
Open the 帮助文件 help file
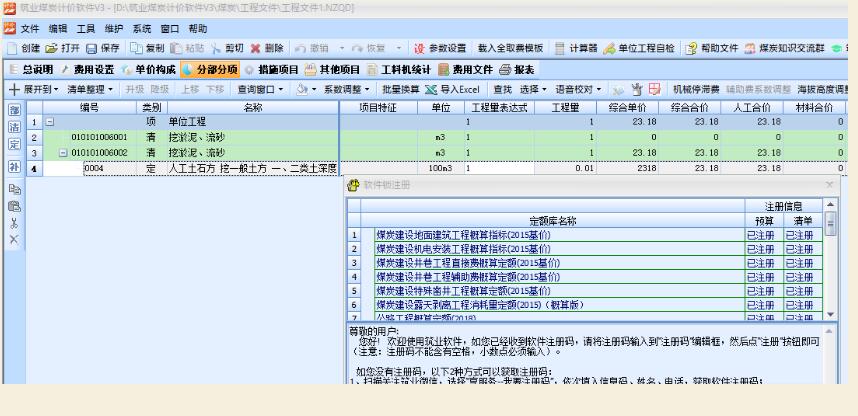tap(712, 48)
